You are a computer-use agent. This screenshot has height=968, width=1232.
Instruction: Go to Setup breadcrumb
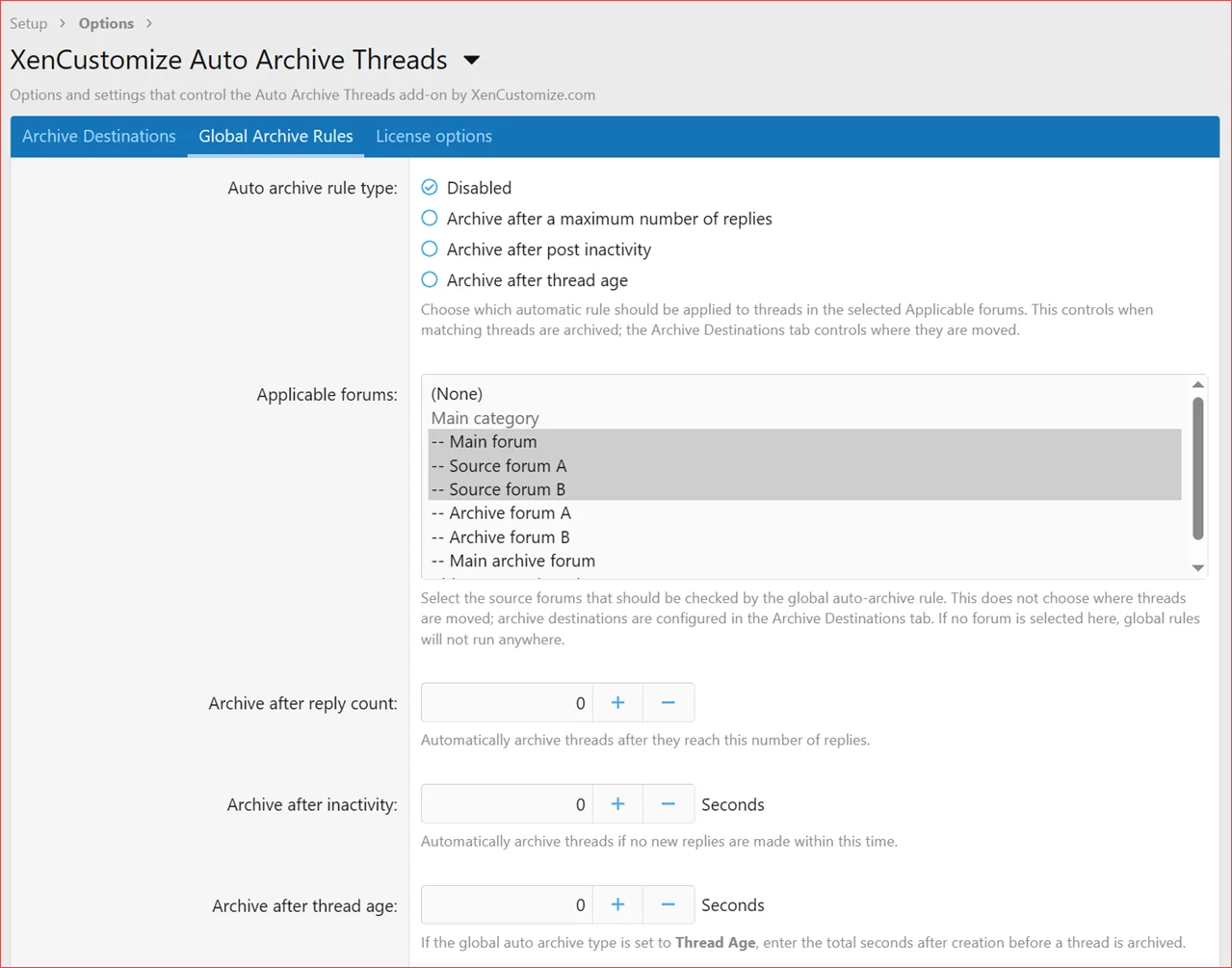click(28, 23)
